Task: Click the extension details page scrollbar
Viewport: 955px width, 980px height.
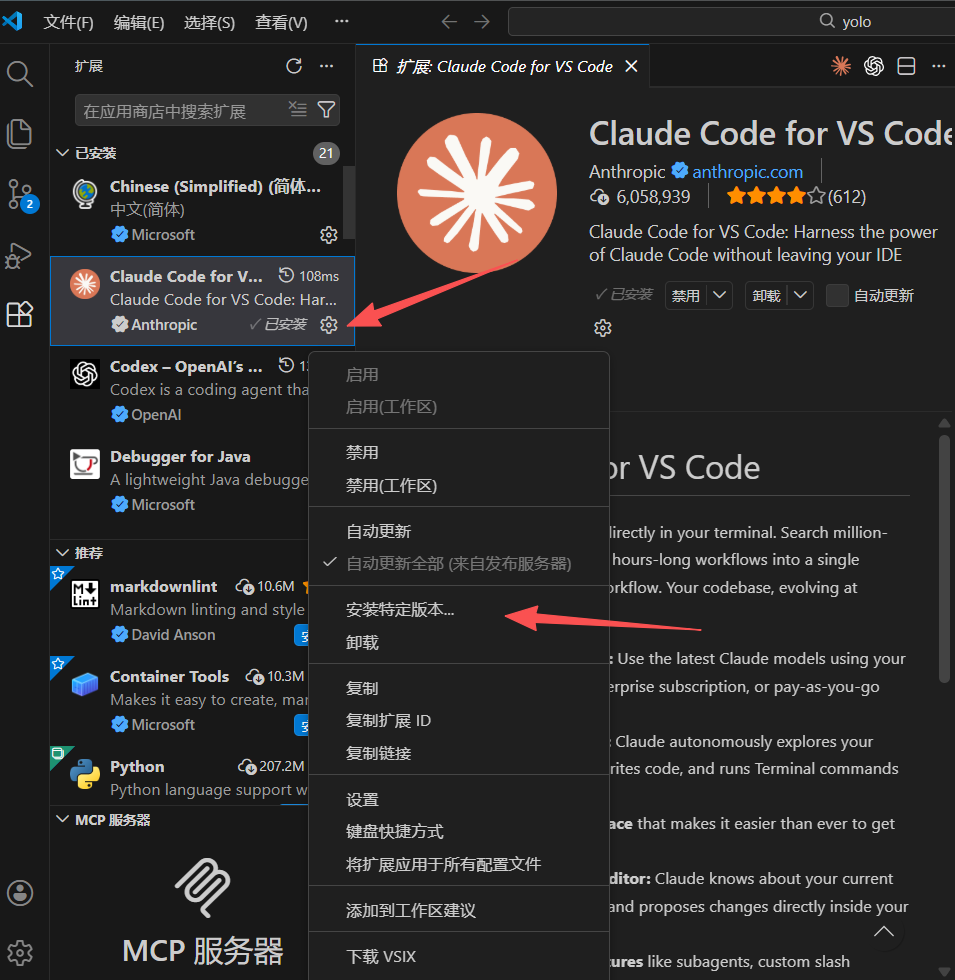Action: pyautogui.click(x=944, y=559)
